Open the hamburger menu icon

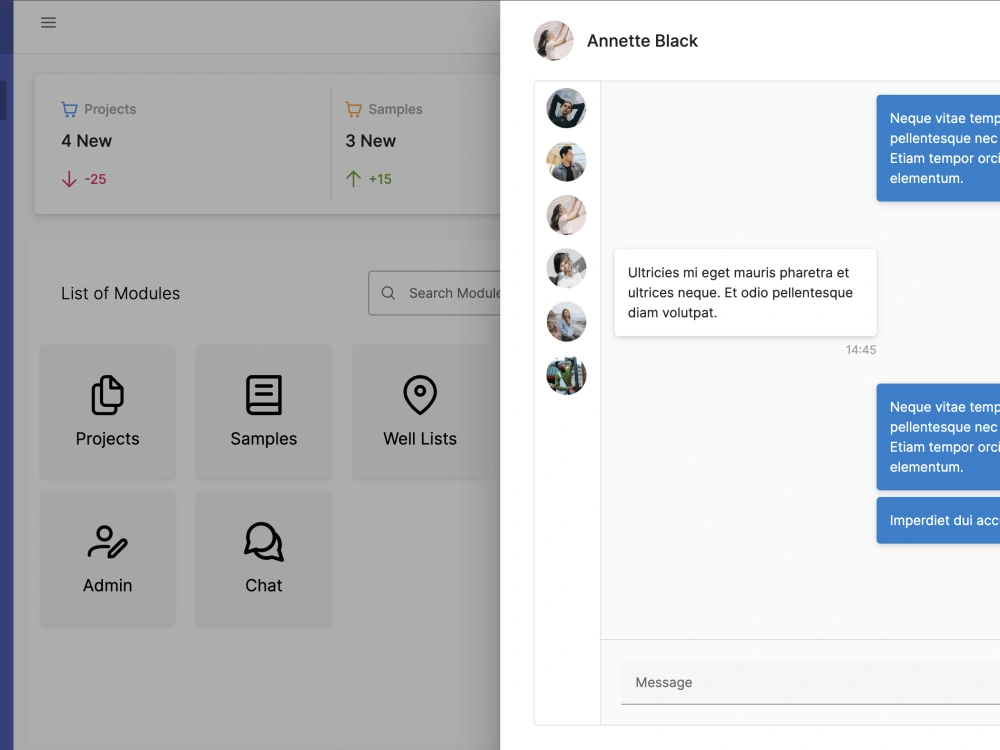coord(48,22)
